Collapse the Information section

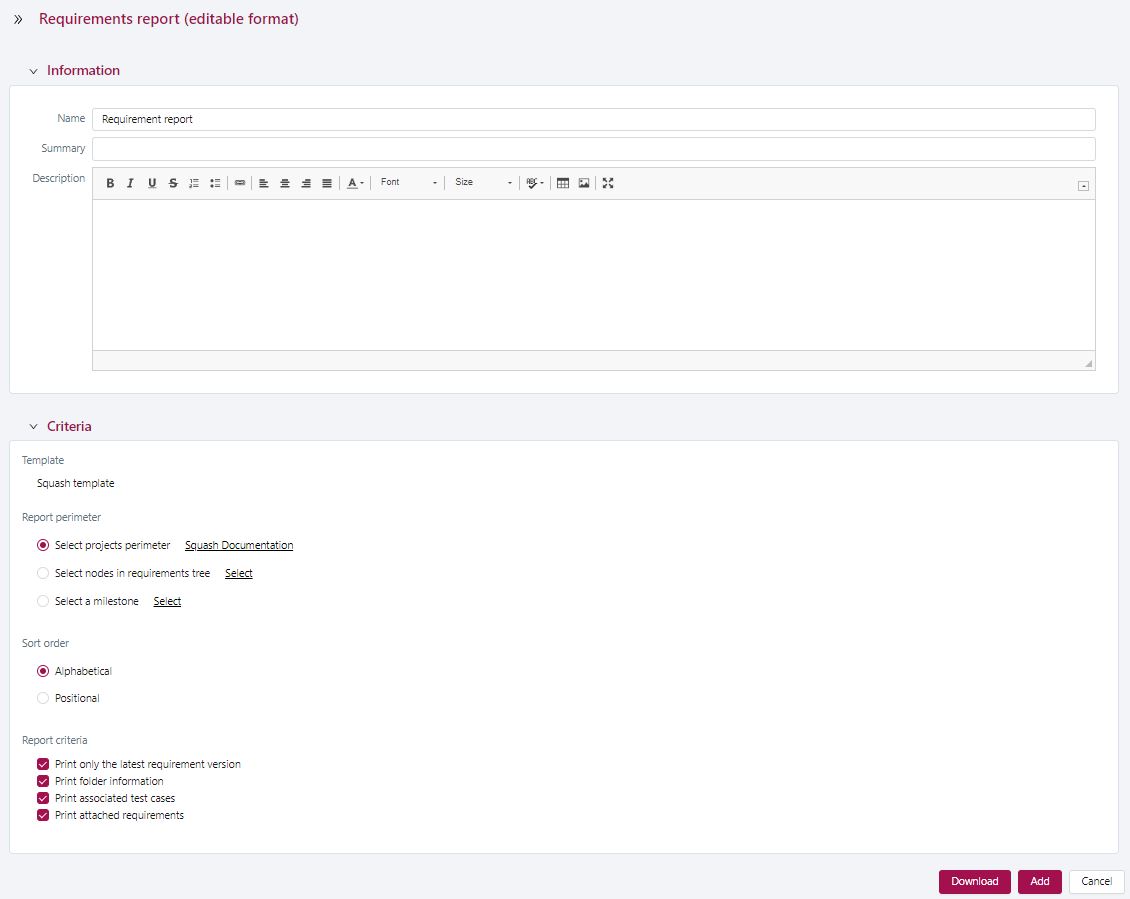33,70
